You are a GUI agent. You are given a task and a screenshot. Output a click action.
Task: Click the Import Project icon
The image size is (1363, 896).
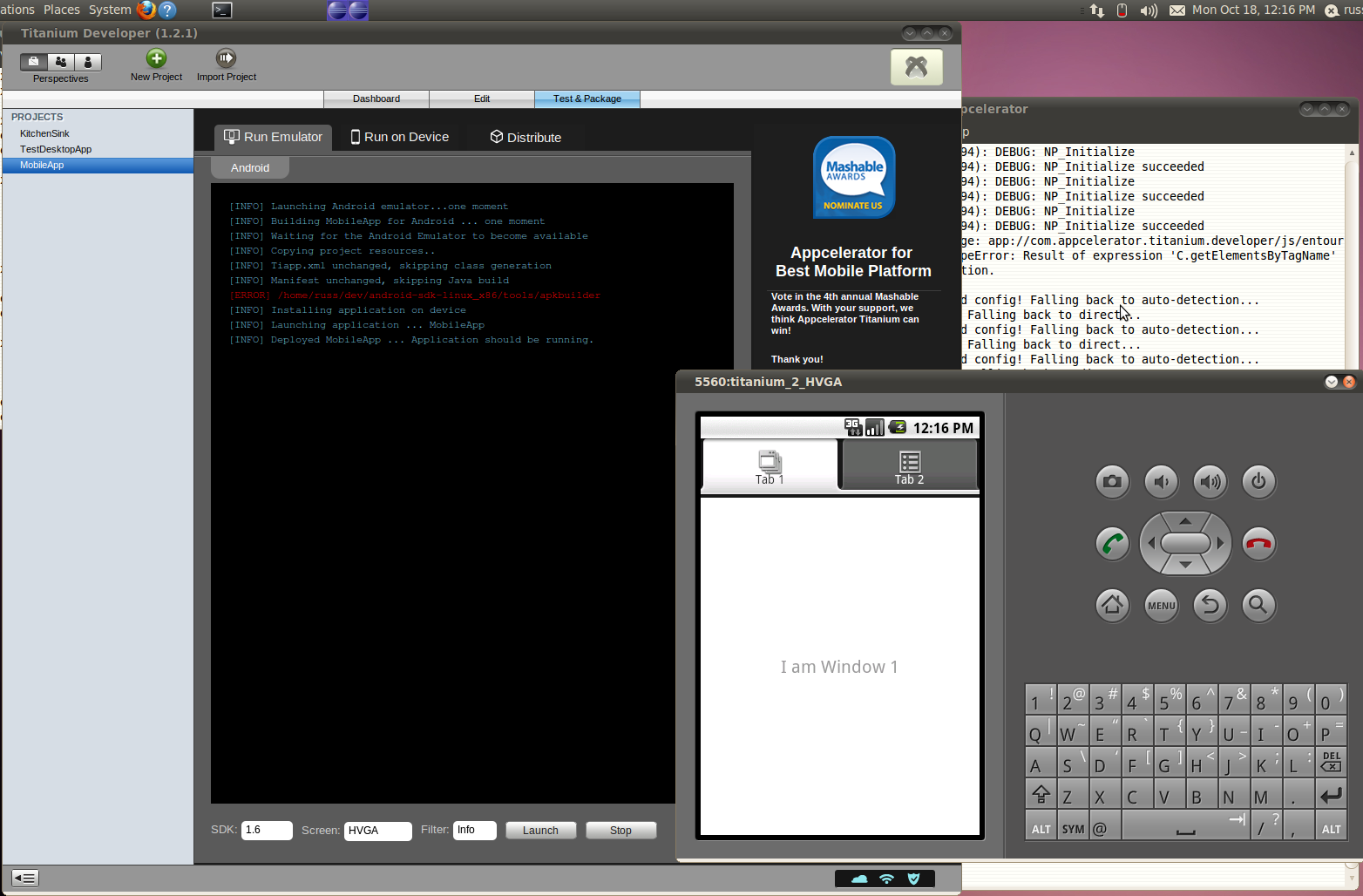(226, 58)
